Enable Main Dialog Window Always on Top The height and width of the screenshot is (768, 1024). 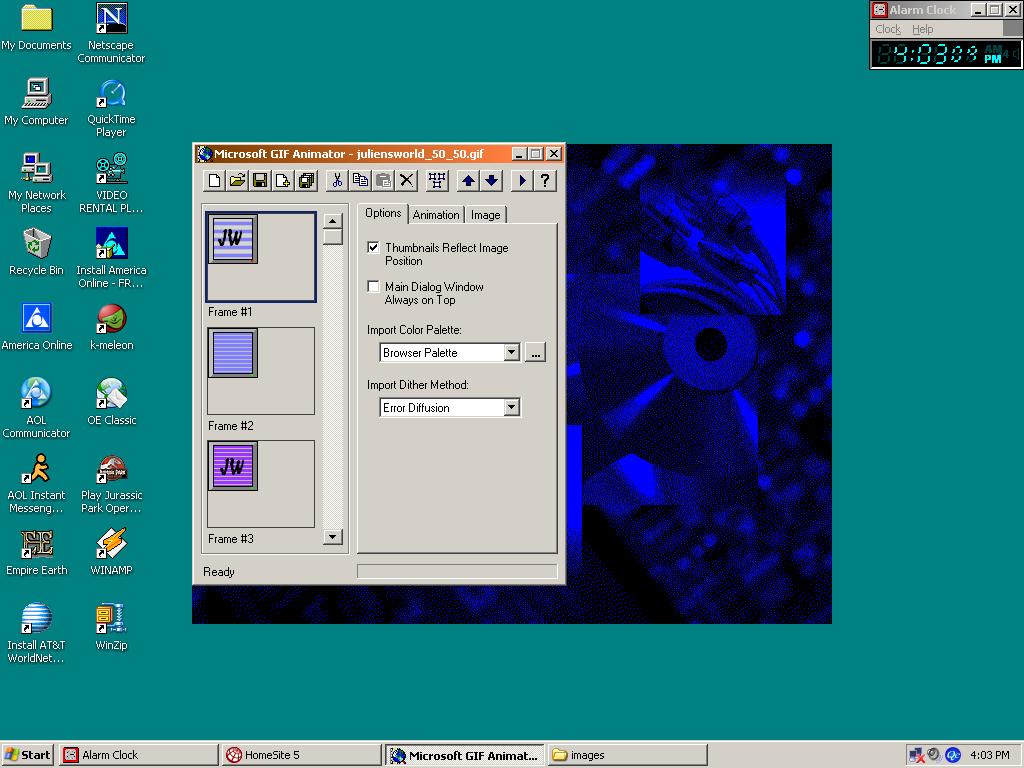point(374,287)
